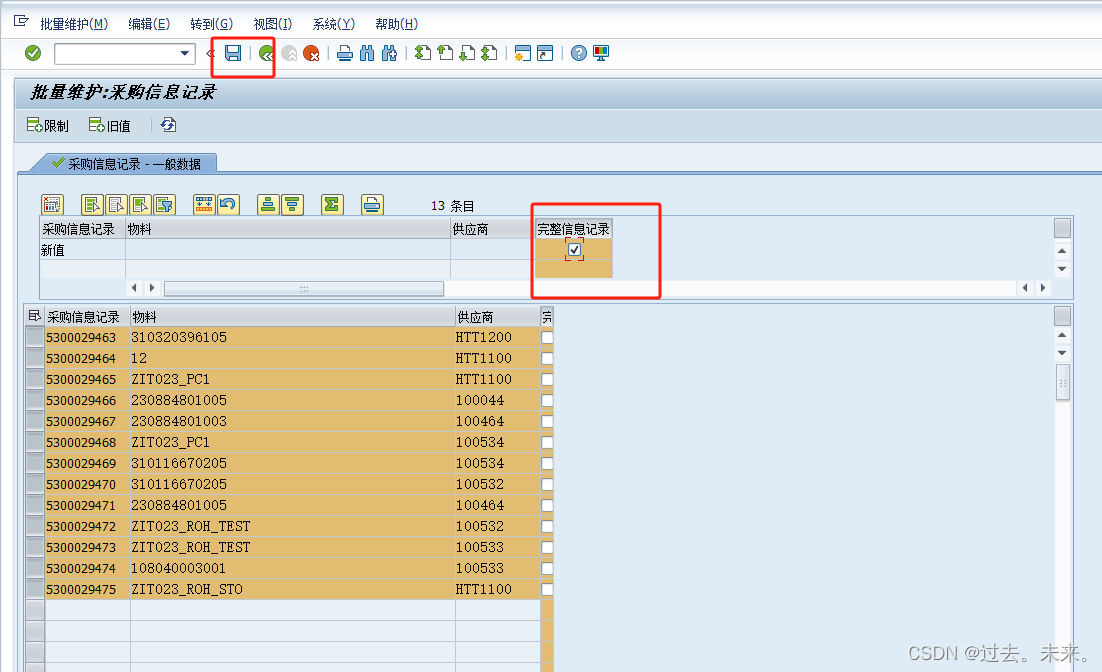Click the 限制 button

(x=48, y=126)
